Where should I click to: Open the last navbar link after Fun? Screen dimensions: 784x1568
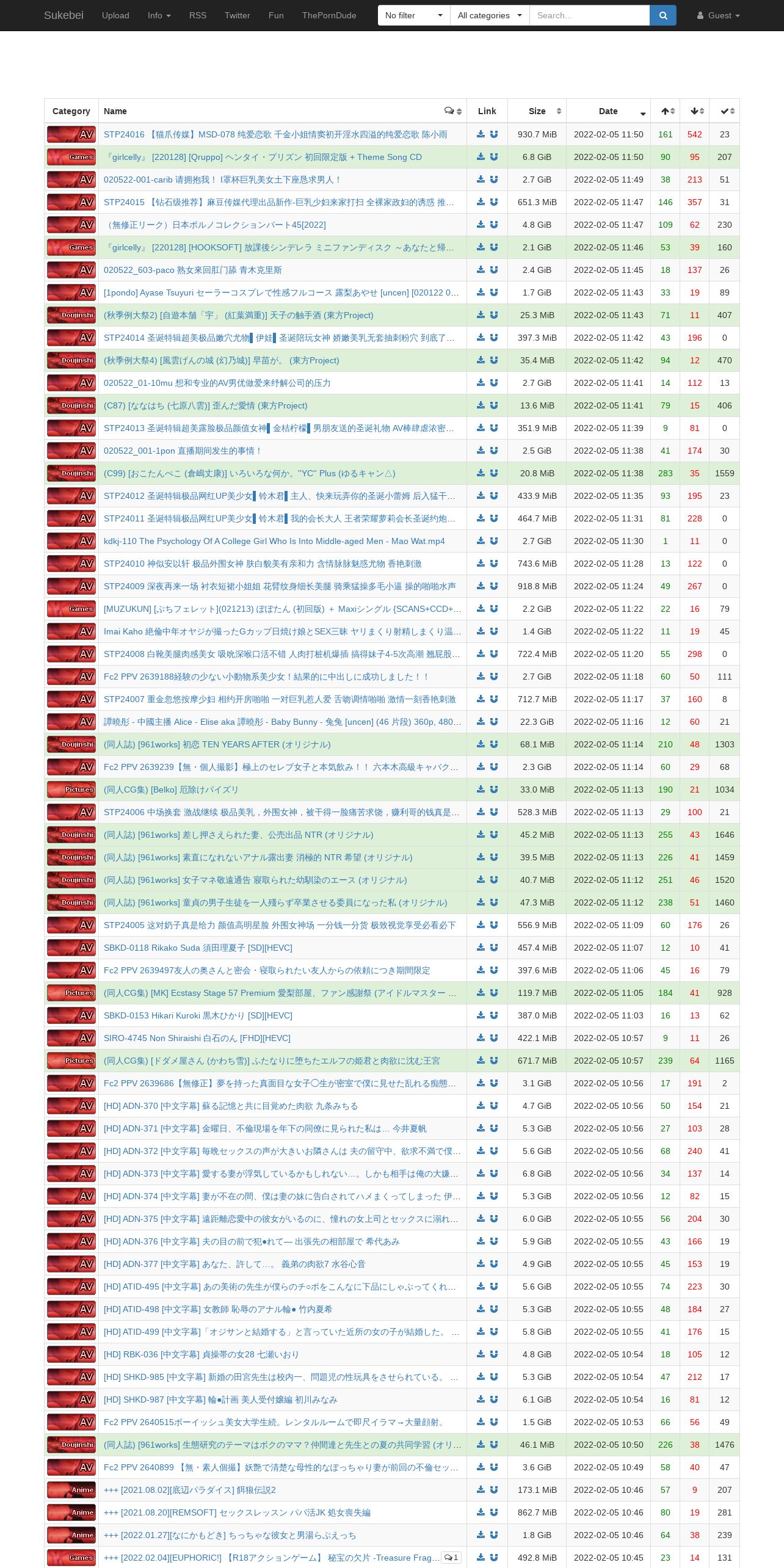click(329, 15)
